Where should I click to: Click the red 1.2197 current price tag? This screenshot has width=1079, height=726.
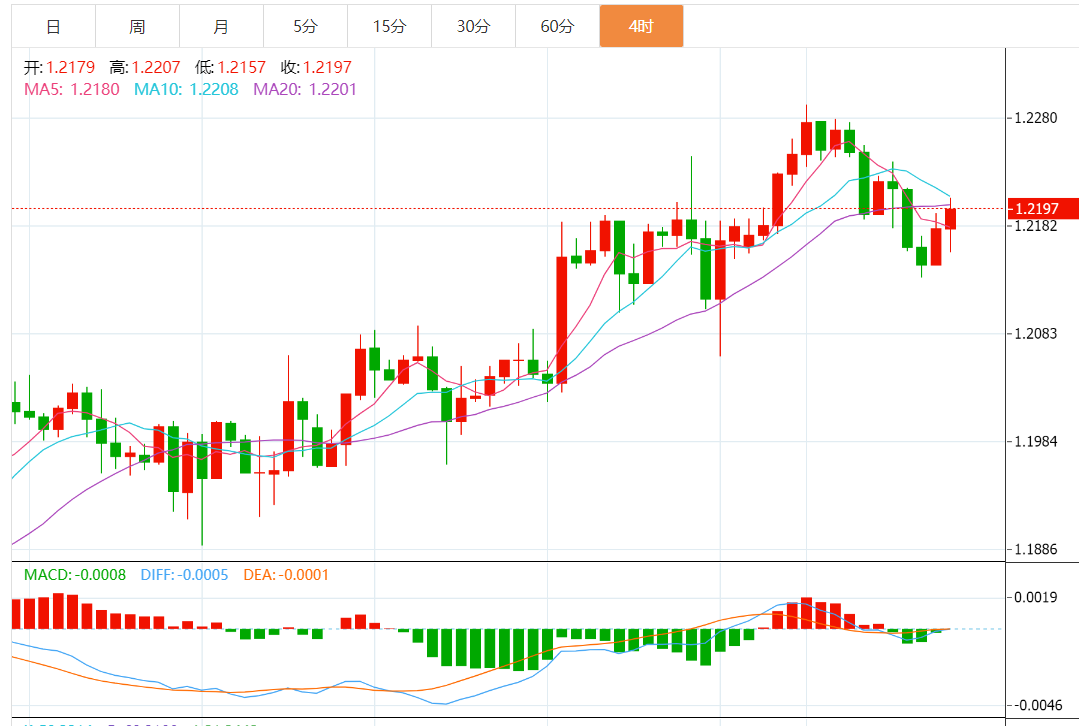(x=1044, y=209)
